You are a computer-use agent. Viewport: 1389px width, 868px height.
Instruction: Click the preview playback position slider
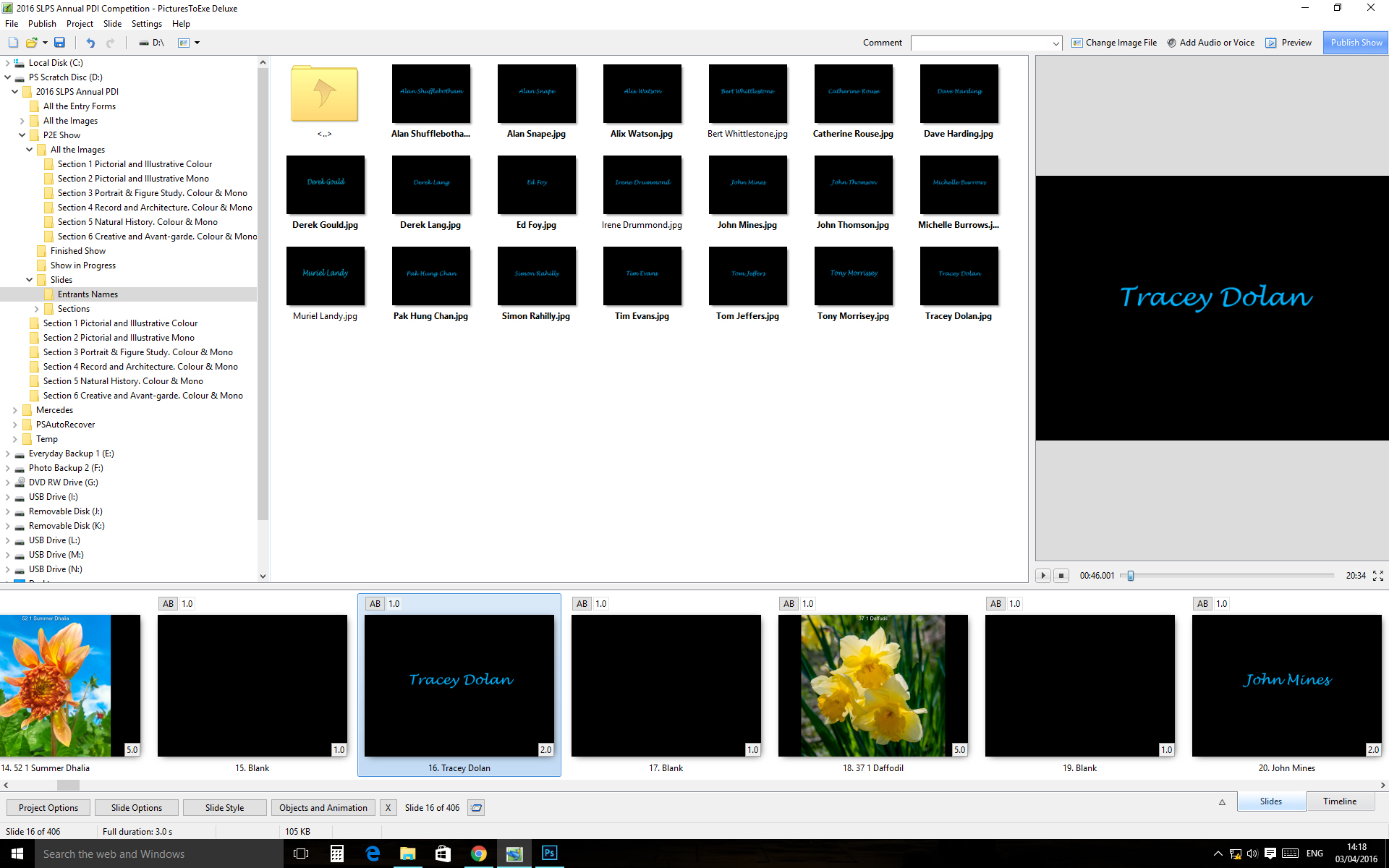tap(1131, 576)
